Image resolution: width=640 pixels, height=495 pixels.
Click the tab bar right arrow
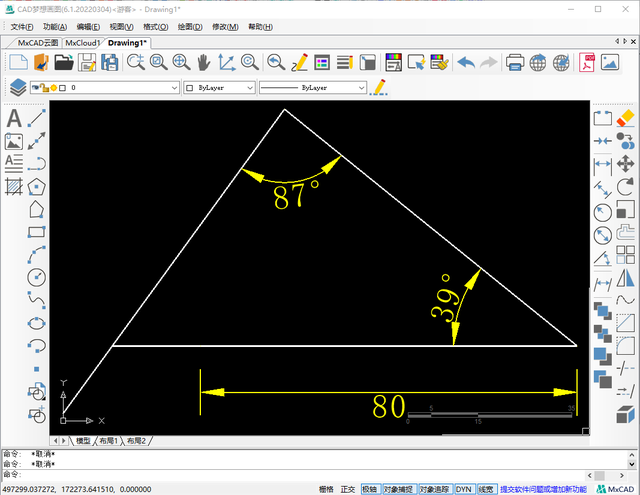tap(625, 41)
